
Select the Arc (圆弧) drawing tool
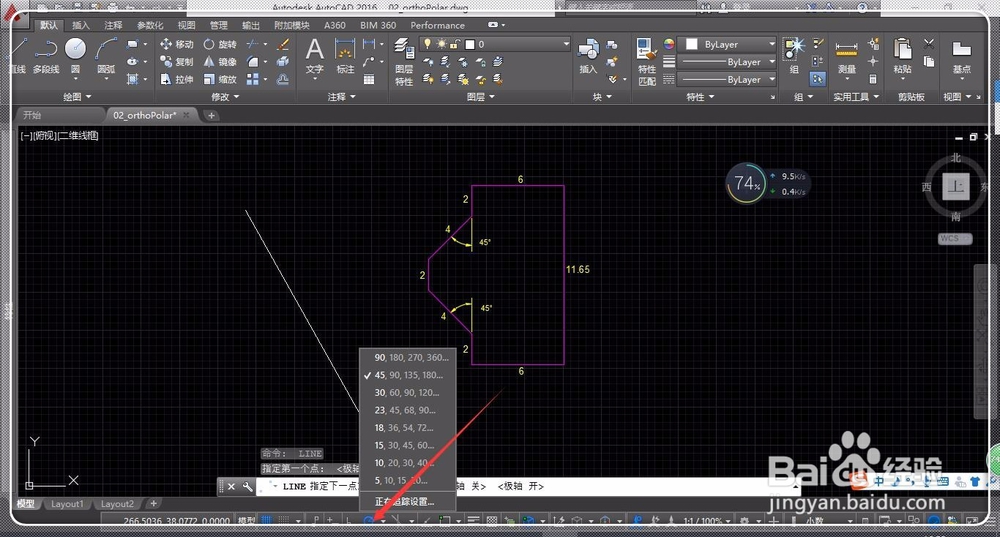click(106, 55)
